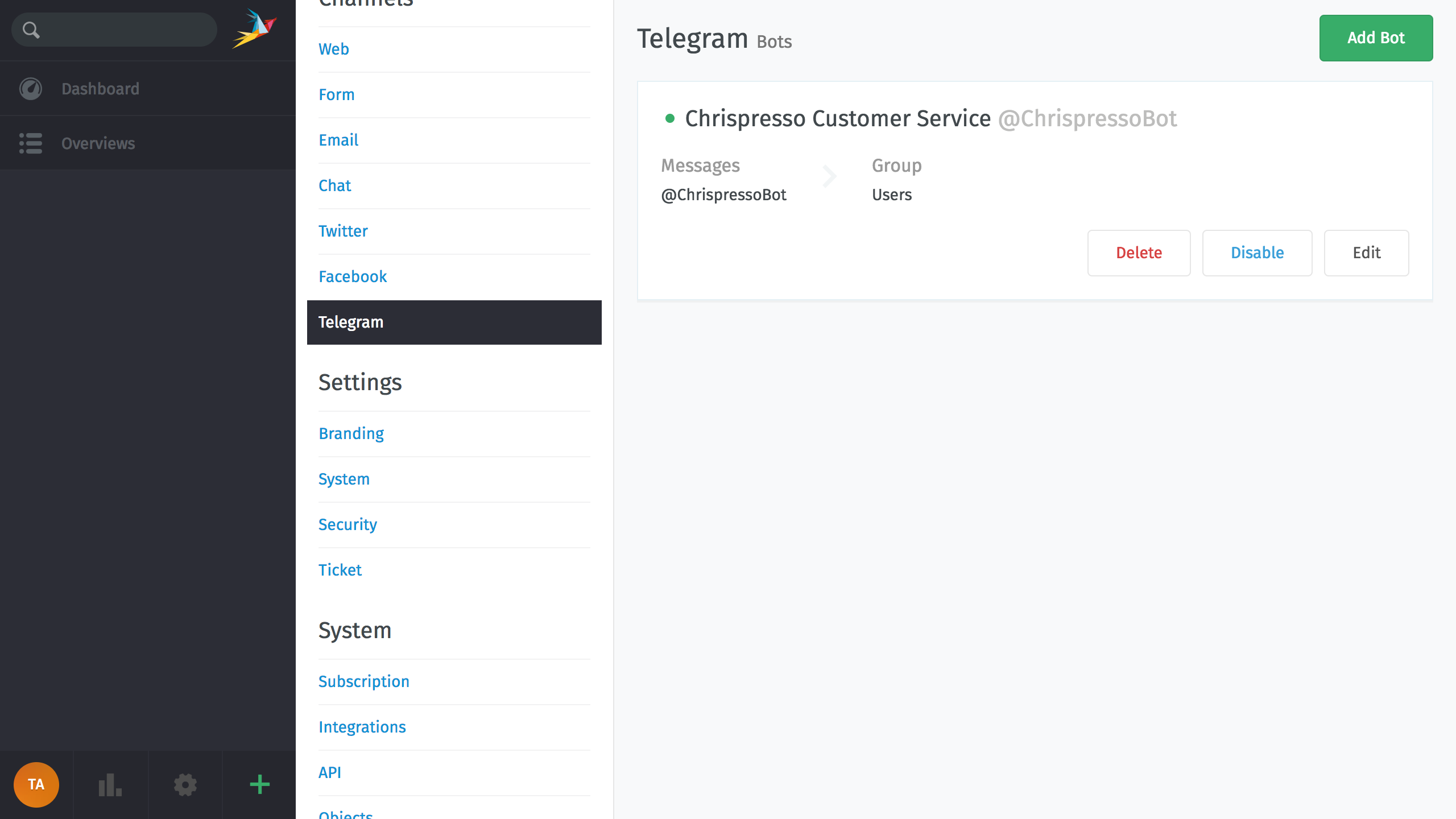This screenshot has width=1456, height=819.
Task: Click the TA user avatar
Action: point(36,784)
